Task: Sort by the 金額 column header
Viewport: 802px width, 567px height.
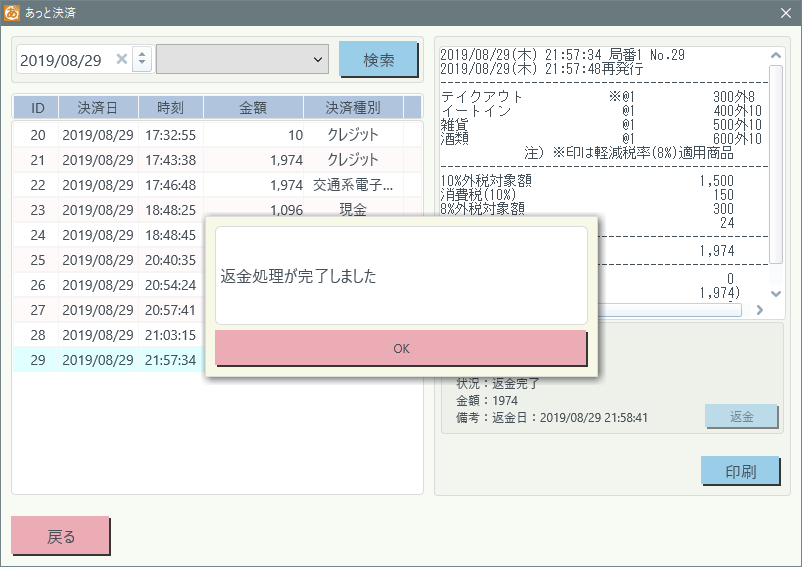Action: (253, 107)
